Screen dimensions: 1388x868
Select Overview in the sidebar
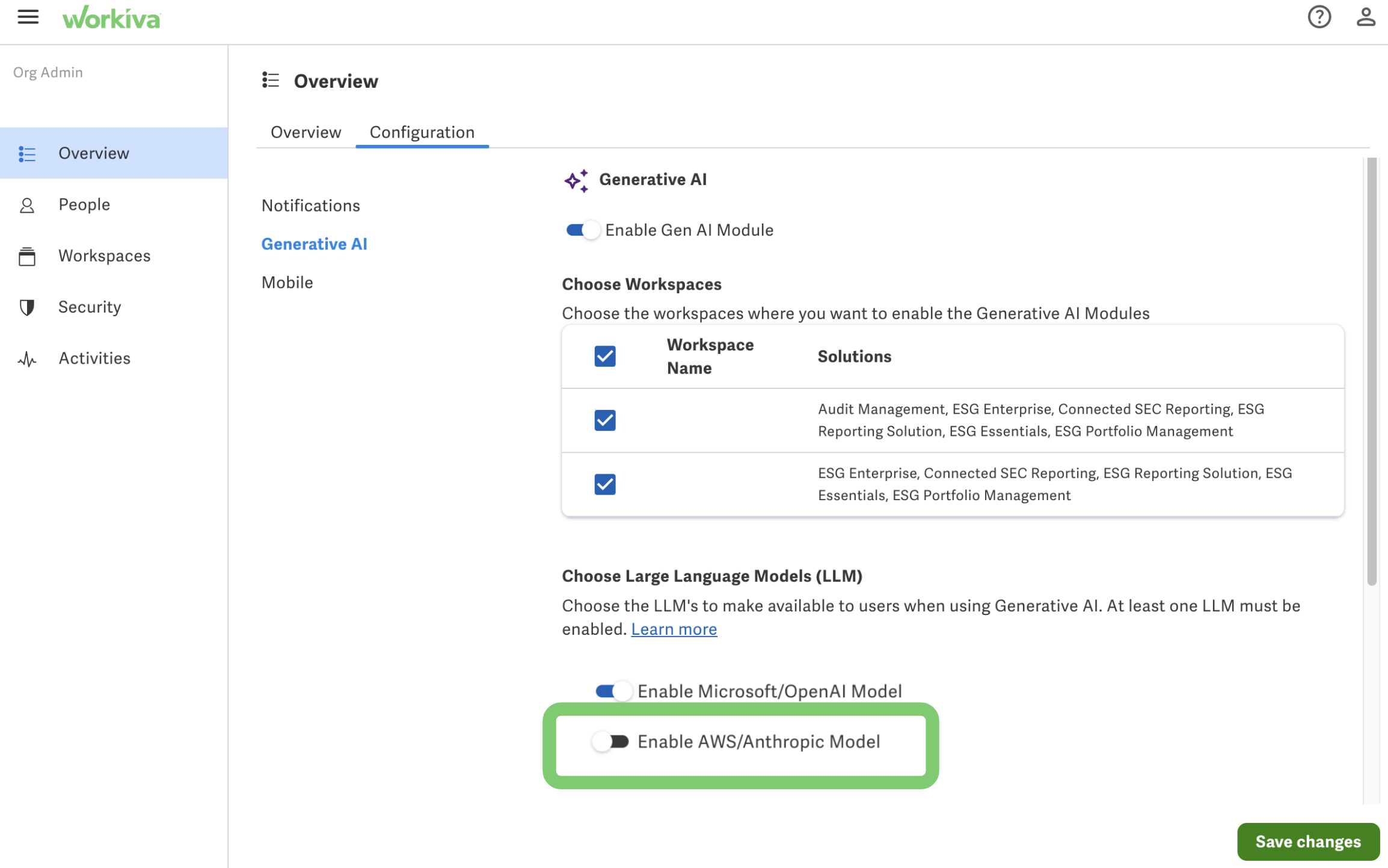114,153
